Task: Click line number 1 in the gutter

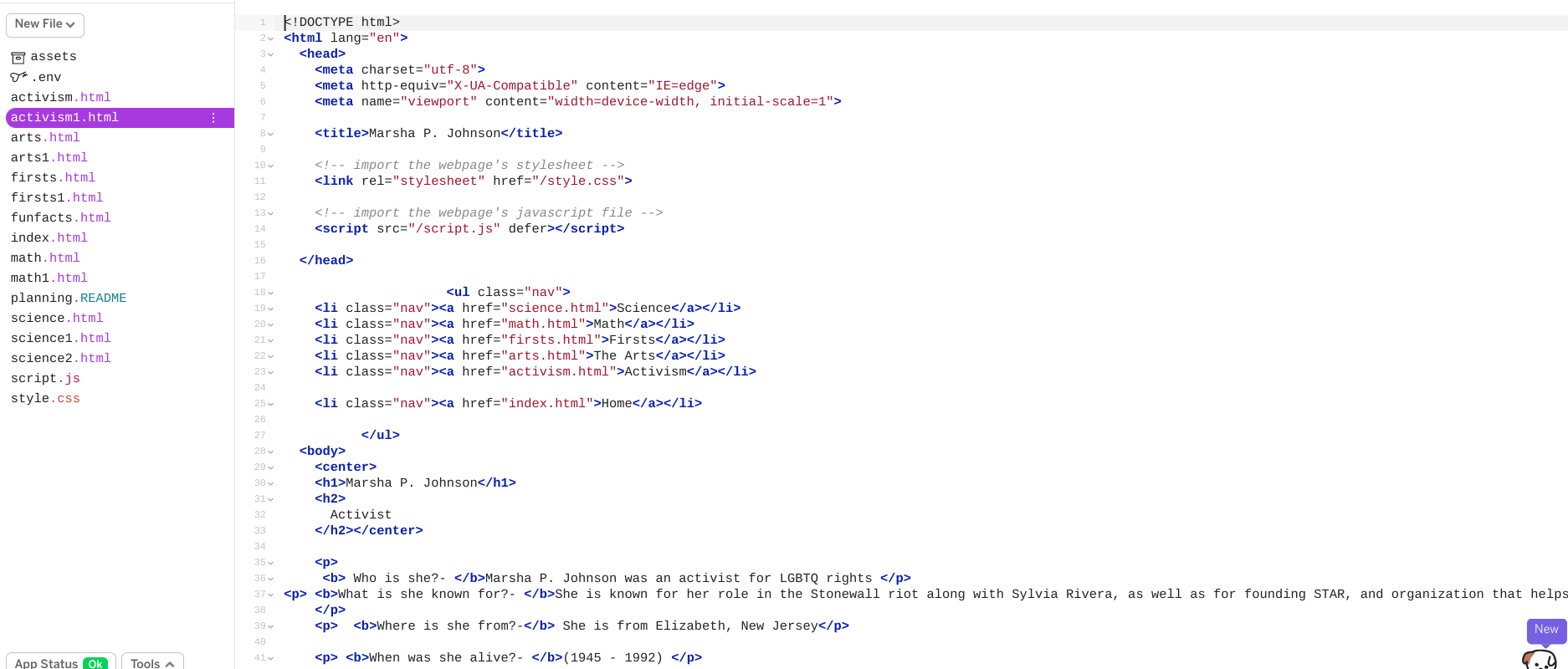Action: pos(263,23)
